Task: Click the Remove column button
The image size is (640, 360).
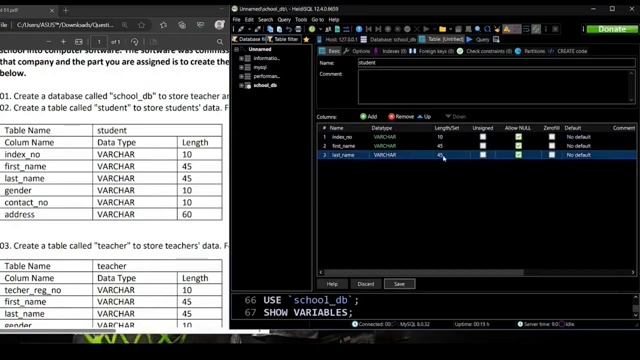Action: 401,117
